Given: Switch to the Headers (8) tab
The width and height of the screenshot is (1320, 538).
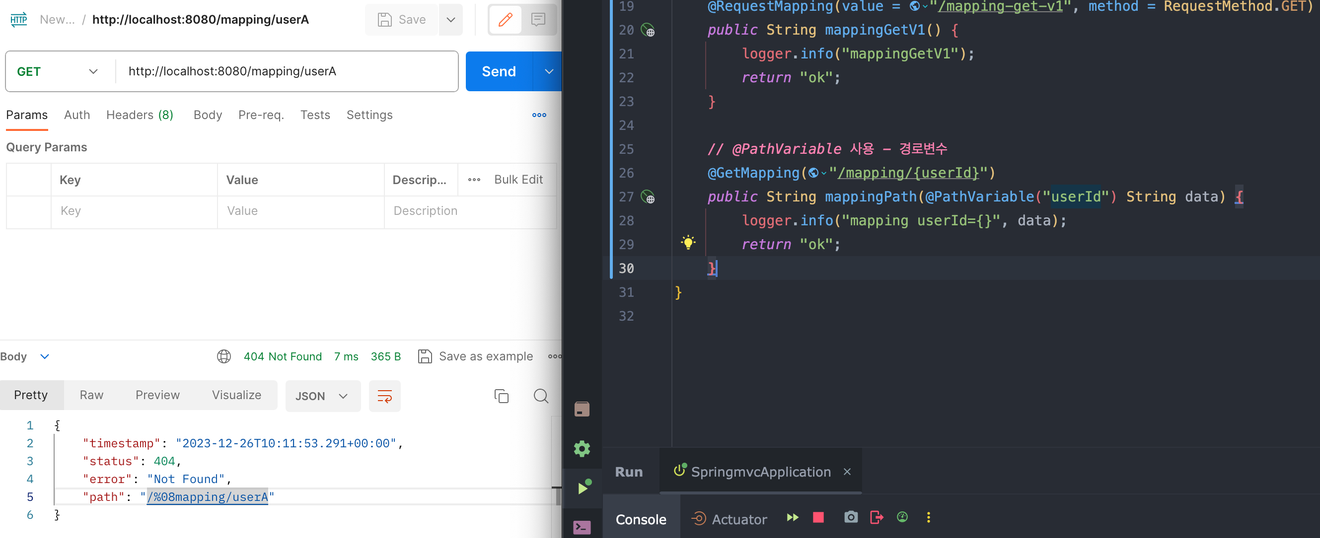Looking at the screenshot, I should [140, 115].
